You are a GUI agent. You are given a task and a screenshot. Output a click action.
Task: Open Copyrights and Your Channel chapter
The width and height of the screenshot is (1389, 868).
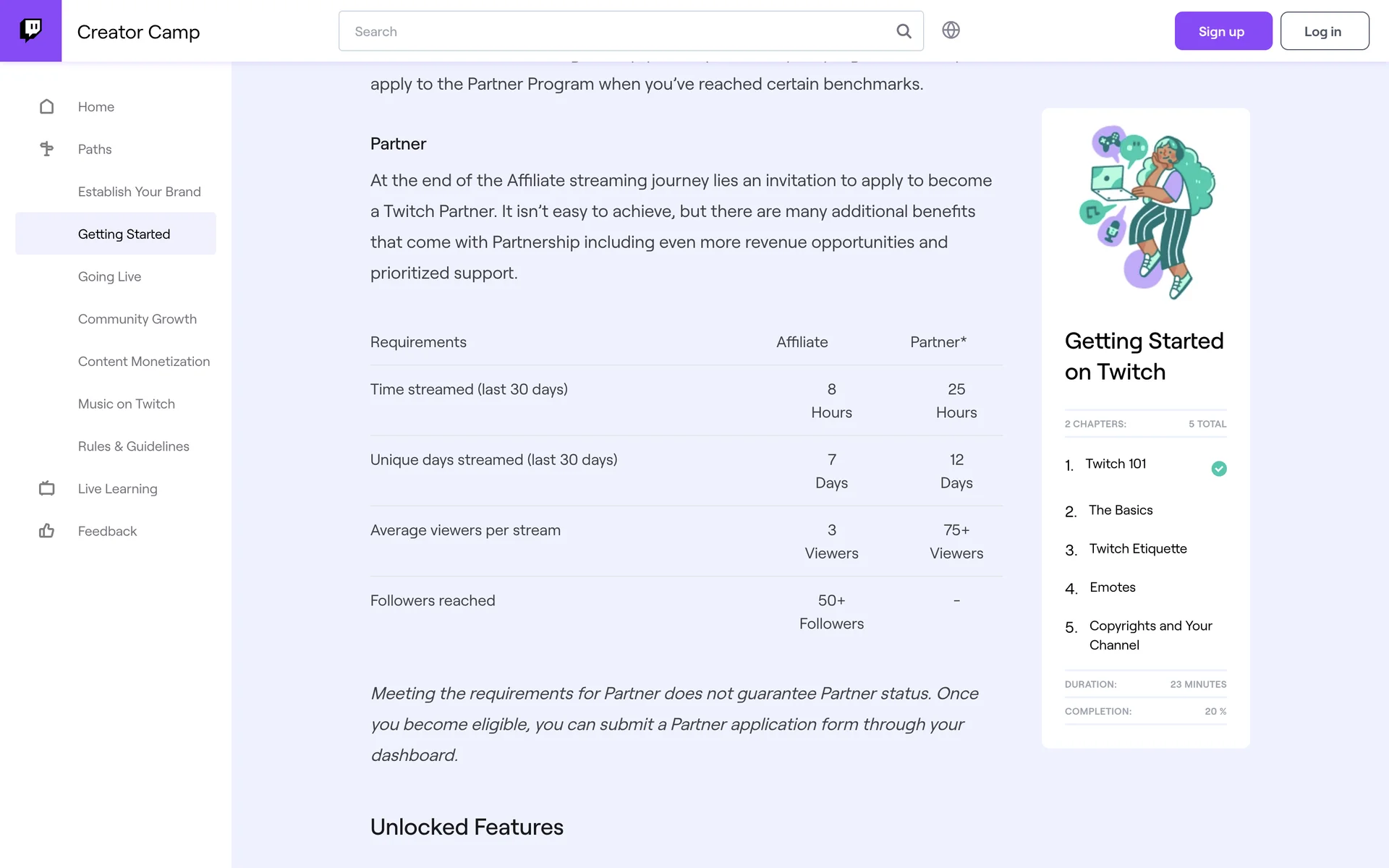pos(1150,635)
